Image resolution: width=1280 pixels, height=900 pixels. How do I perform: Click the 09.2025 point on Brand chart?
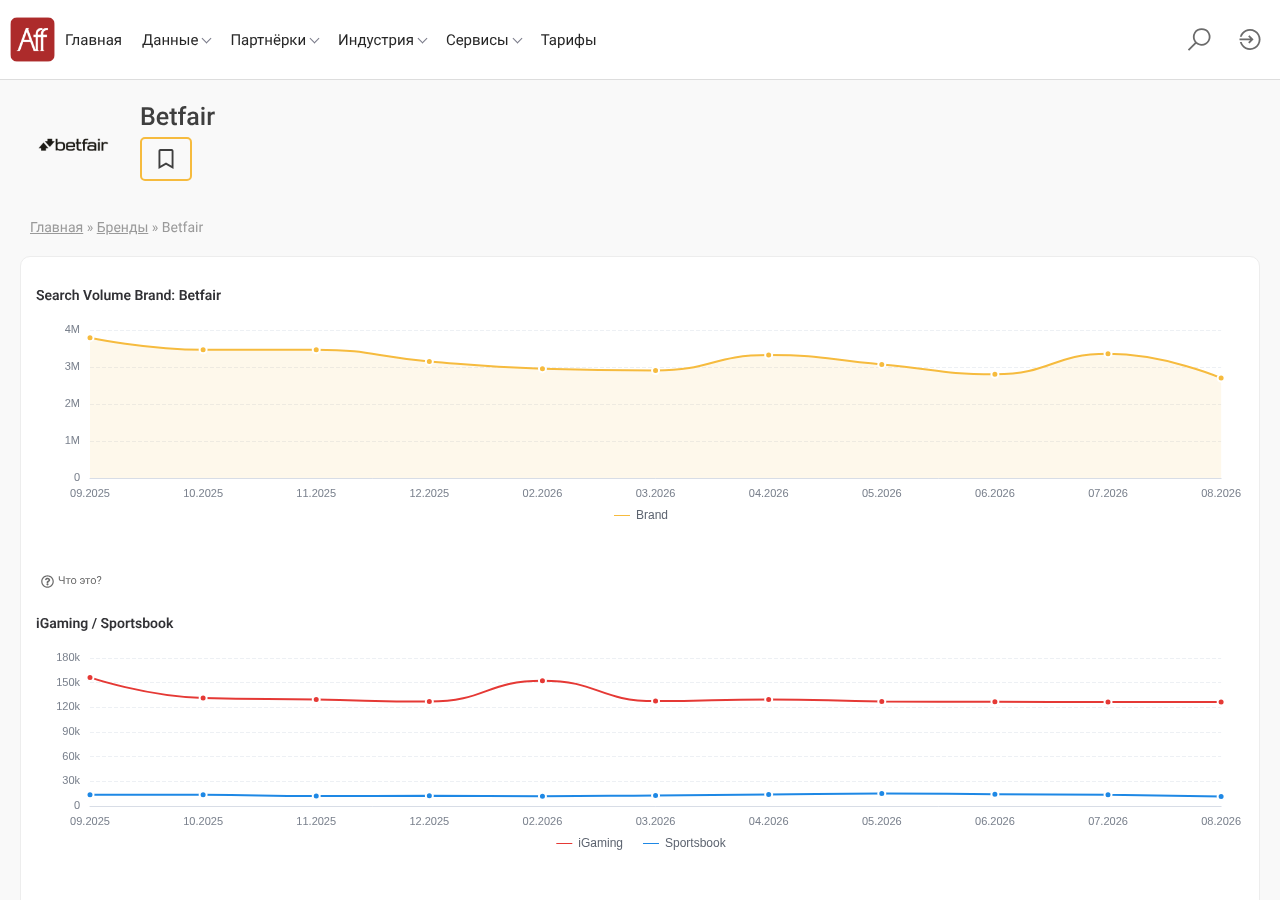[x=90, y=338]
